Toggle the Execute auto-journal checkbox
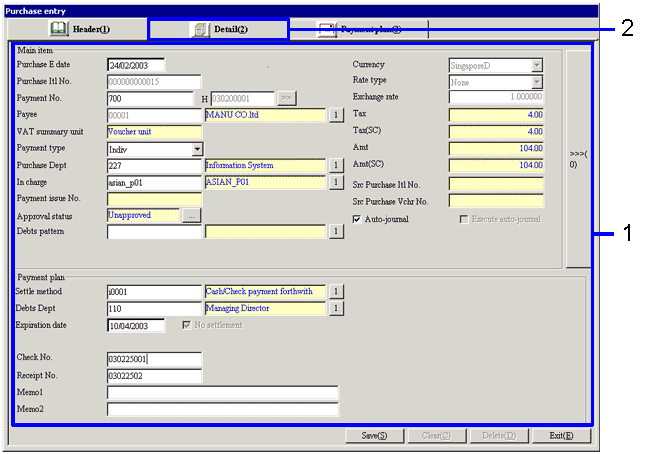This screenshot has height=454, width=645. click(462, 218)
